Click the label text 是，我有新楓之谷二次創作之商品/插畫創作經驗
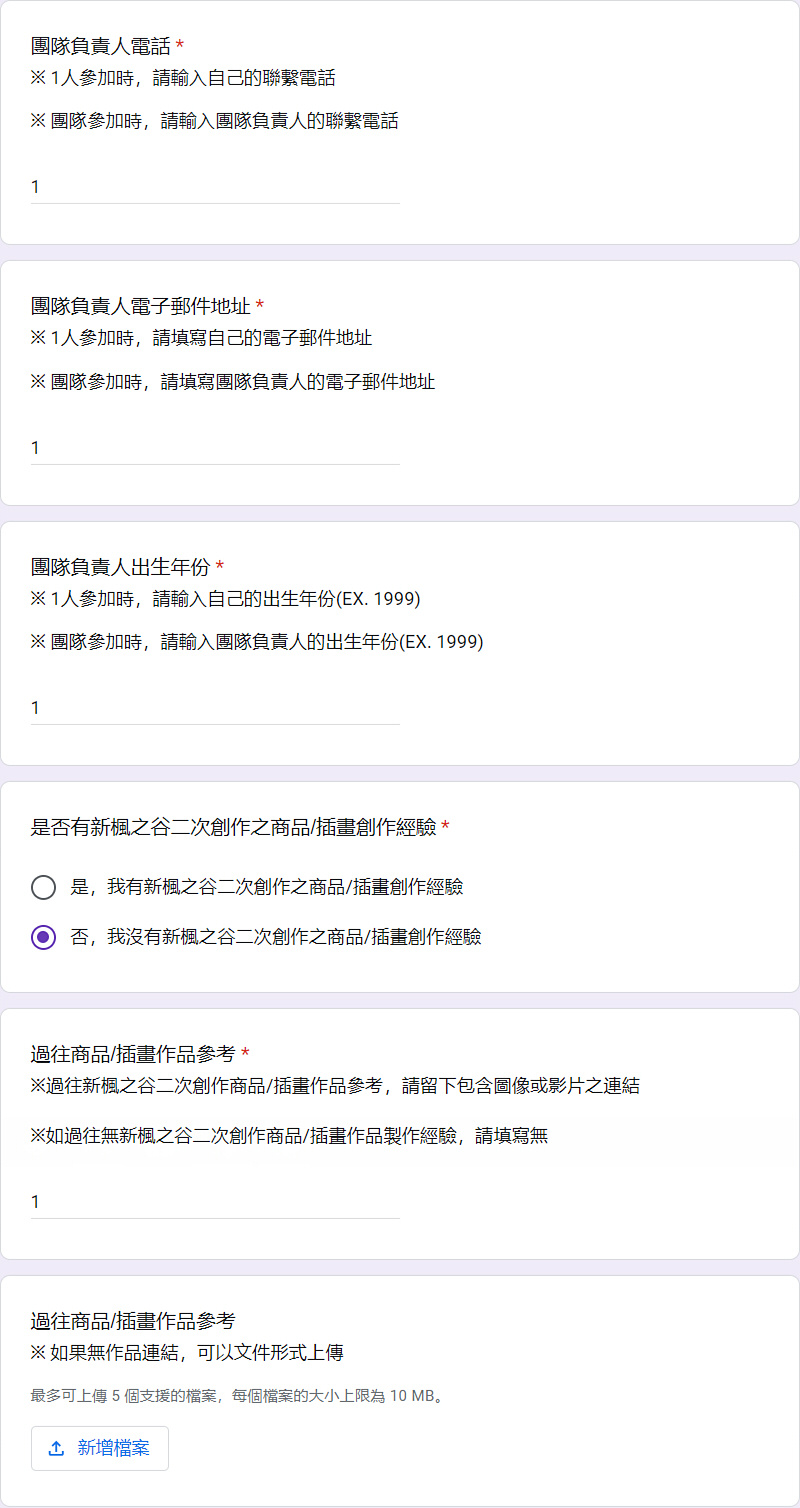800x1508 pixels. 267,887
